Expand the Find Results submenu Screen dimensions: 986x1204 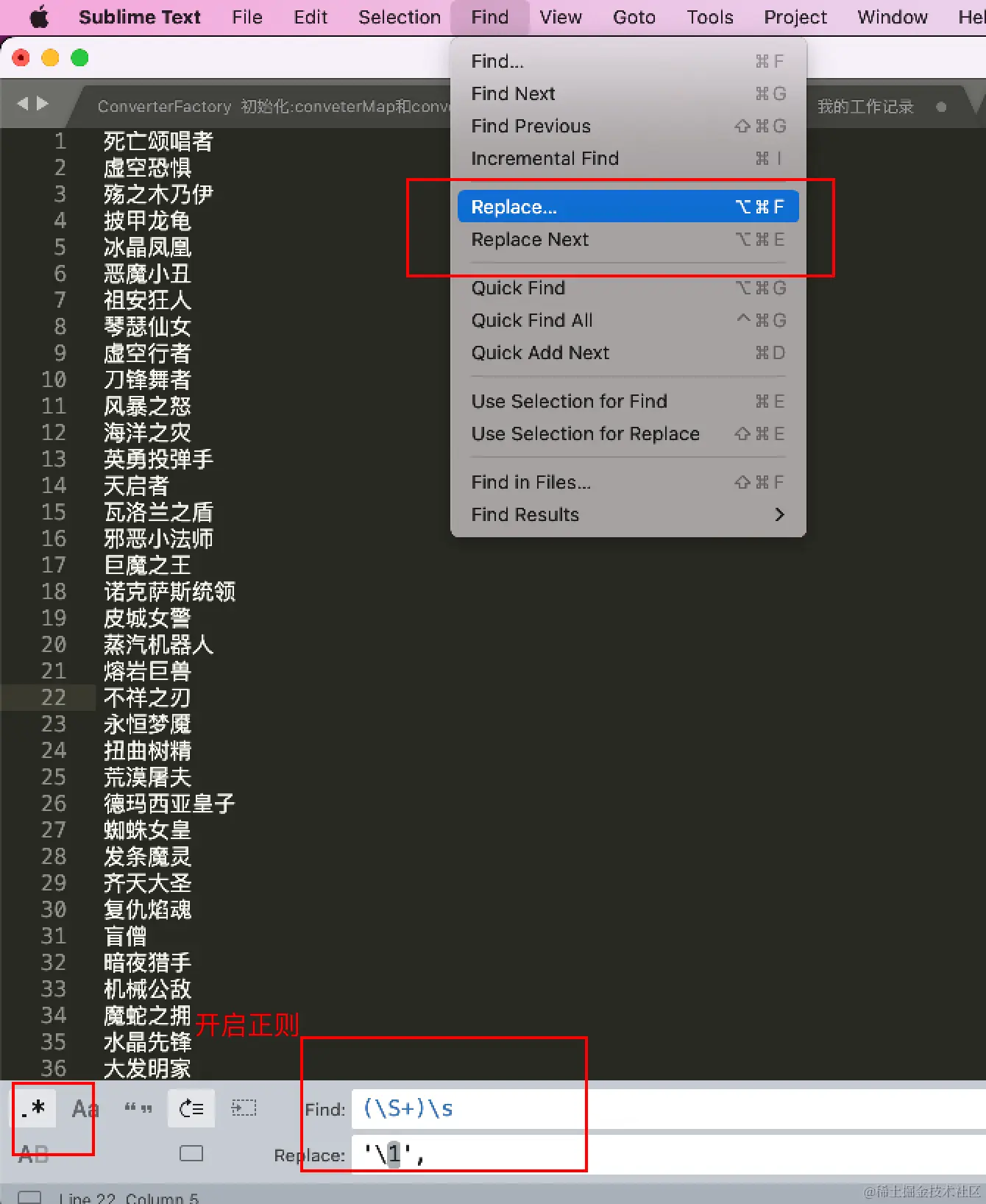628,514
